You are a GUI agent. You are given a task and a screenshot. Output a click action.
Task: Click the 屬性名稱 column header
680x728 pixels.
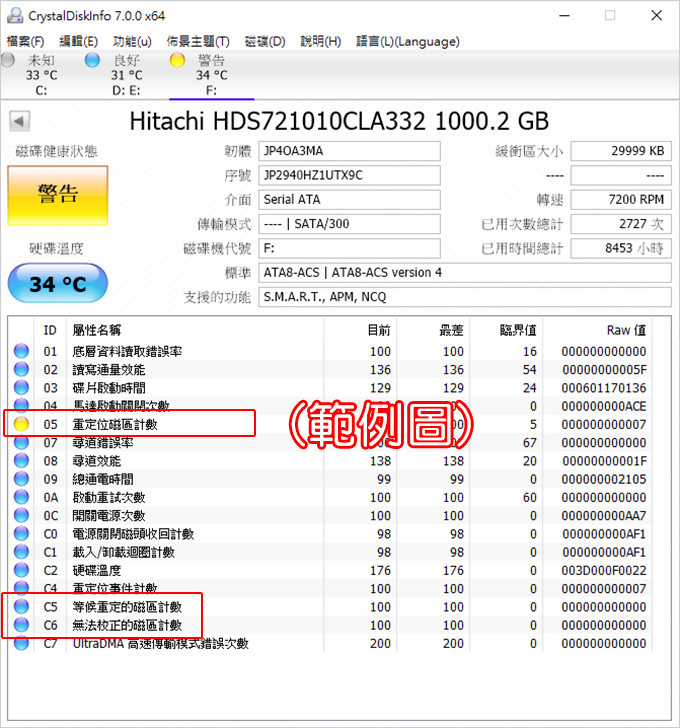(x=195, y=330)
